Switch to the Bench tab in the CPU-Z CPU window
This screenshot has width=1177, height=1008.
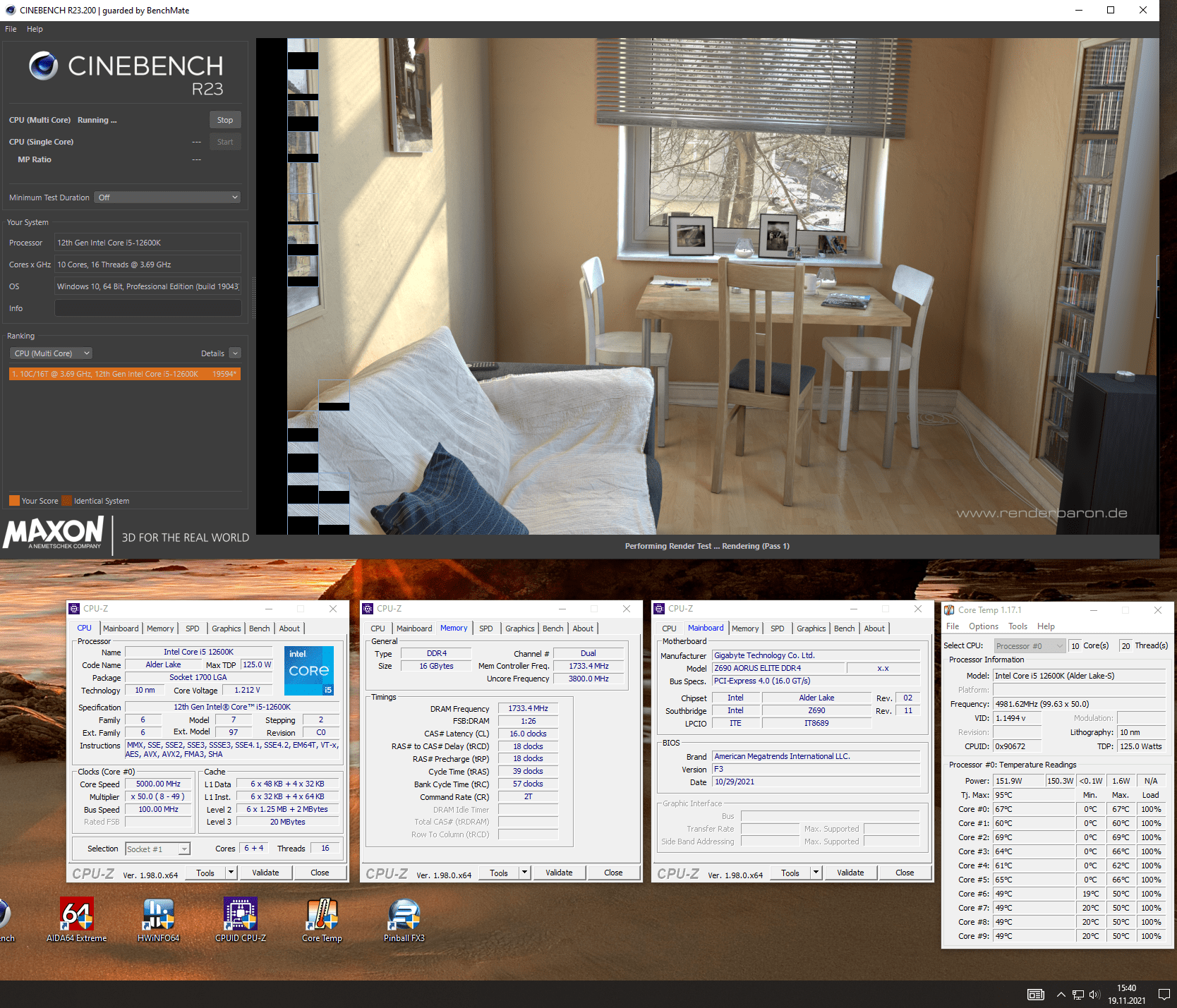point(260,629)
